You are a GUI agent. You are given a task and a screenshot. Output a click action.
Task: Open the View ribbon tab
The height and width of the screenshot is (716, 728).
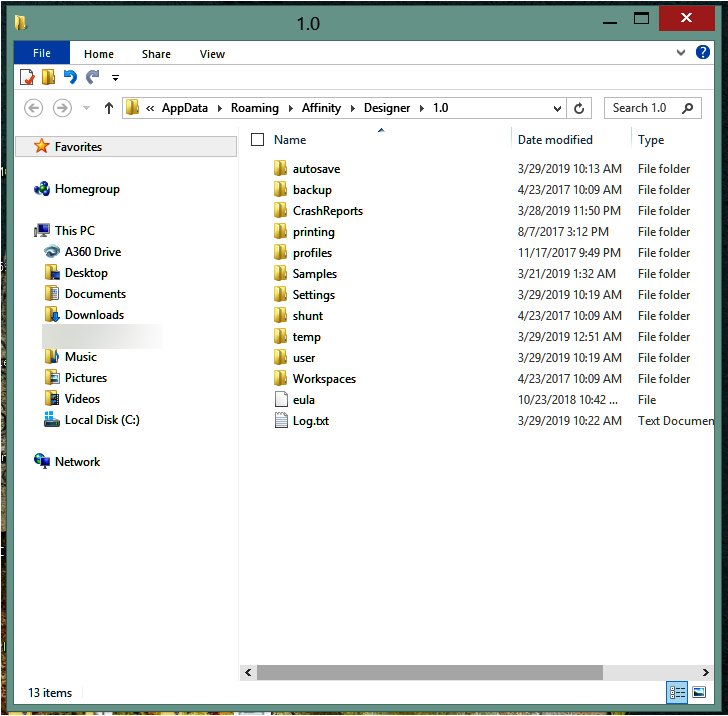[212, 54]
